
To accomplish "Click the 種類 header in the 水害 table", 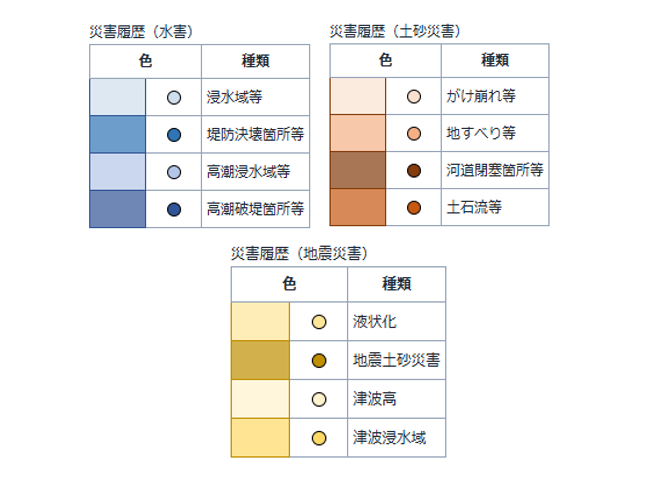I will pos(256,60).
